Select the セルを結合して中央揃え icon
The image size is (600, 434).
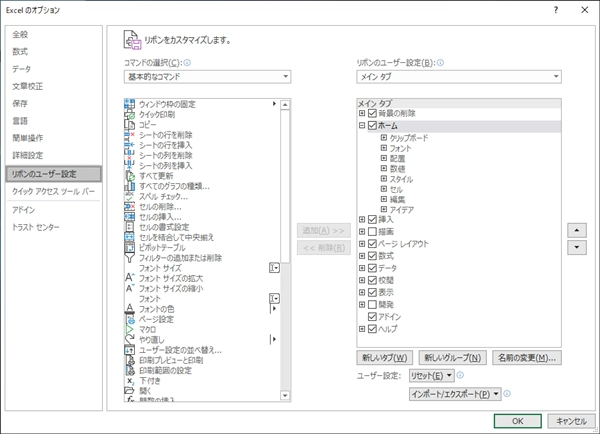coord(130,237)
